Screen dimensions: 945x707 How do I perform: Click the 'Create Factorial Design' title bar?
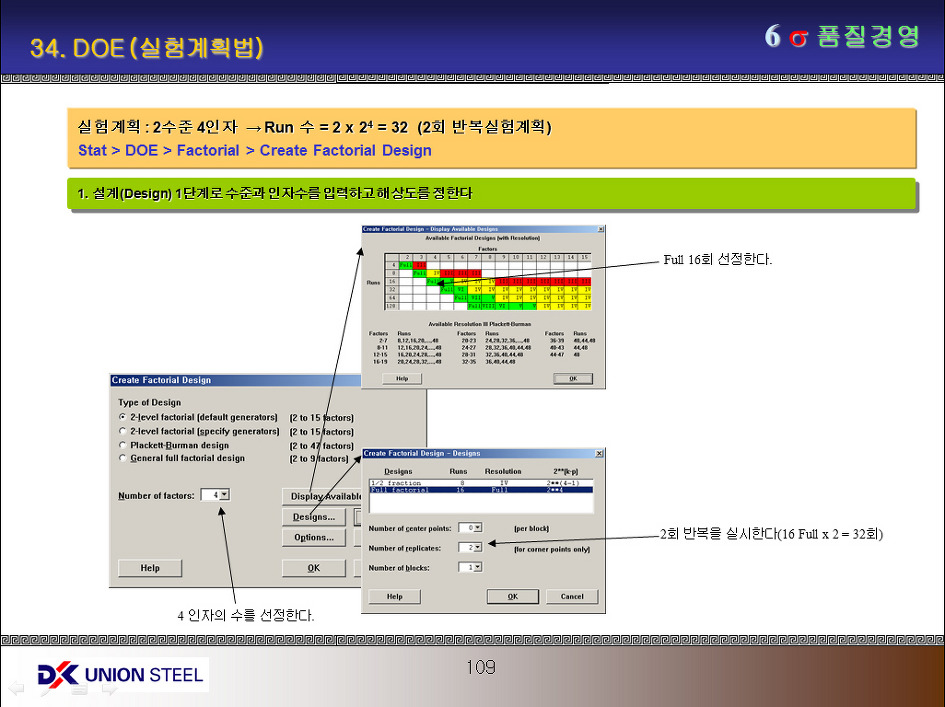237,380
